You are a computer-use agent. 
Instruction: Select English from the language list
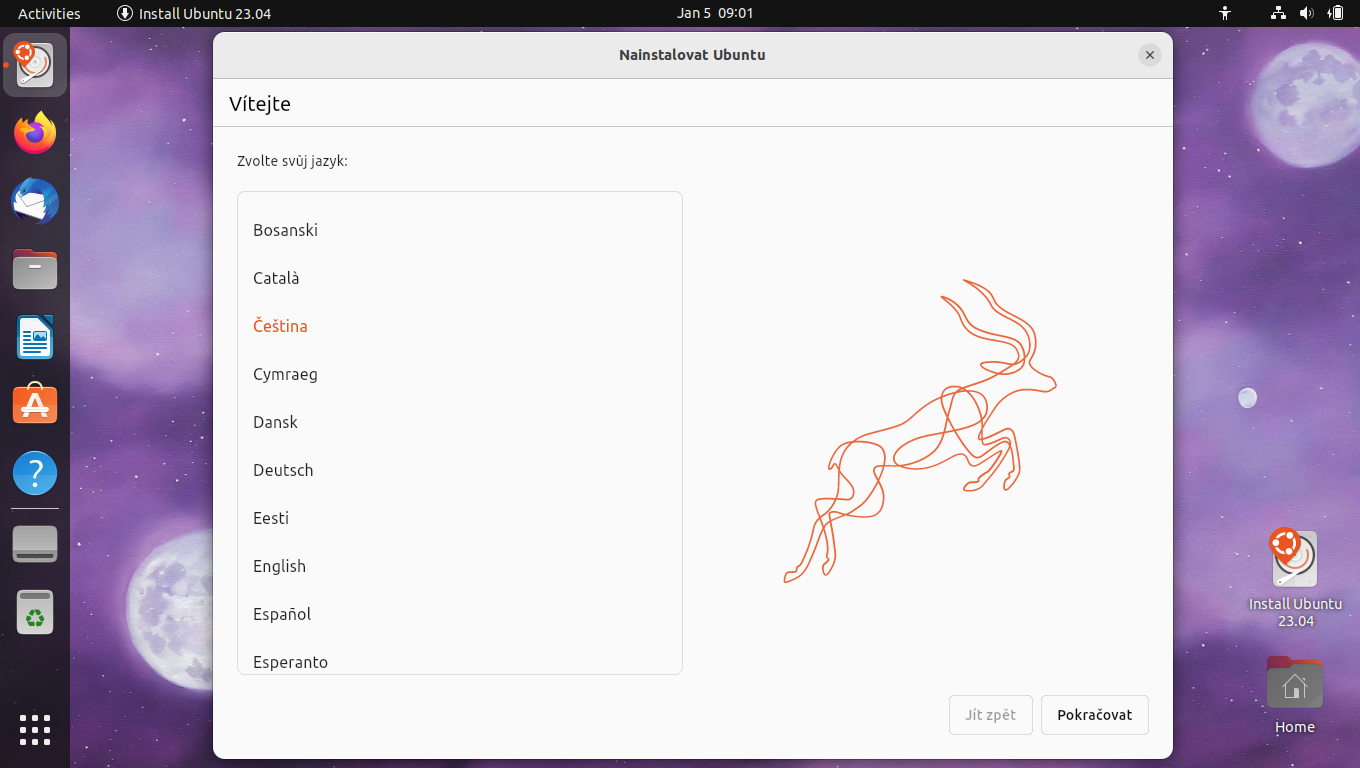coord(460,566)
